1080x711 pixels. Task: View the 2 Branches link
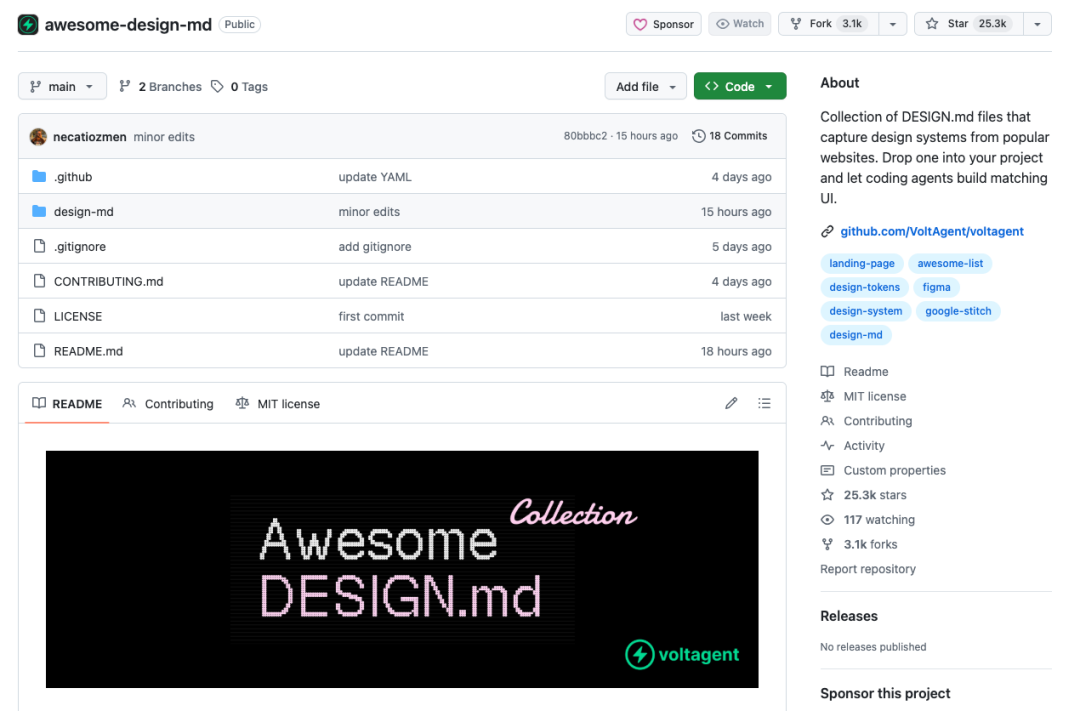160,86
